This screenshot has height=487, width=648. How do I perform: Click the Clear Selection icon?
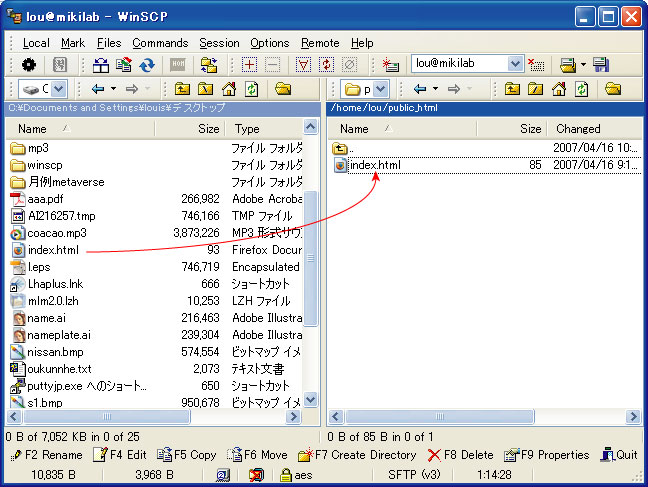click(x=349, y=64)
